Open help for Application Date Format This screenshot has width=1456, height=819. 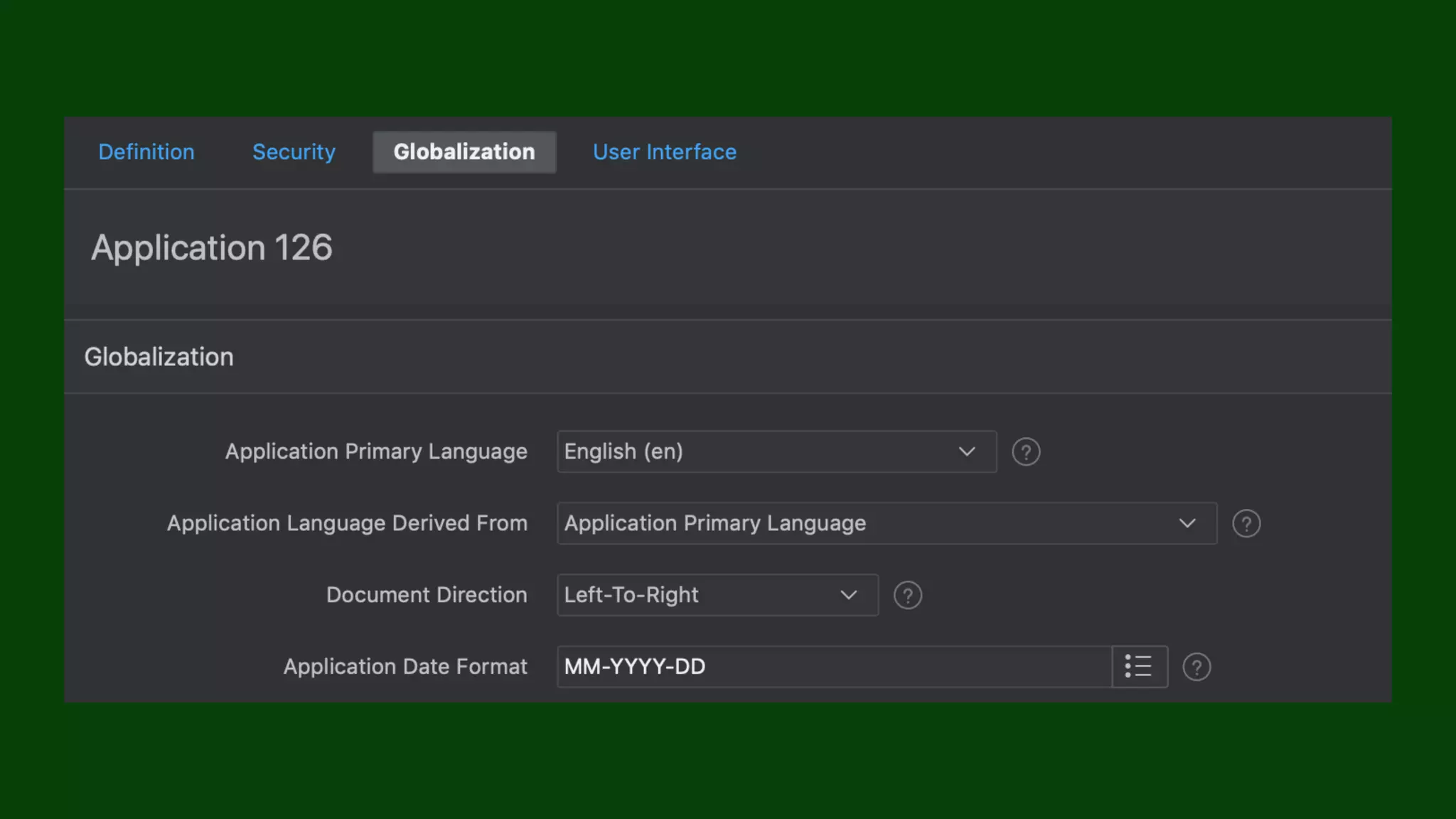click(1196, 667)
